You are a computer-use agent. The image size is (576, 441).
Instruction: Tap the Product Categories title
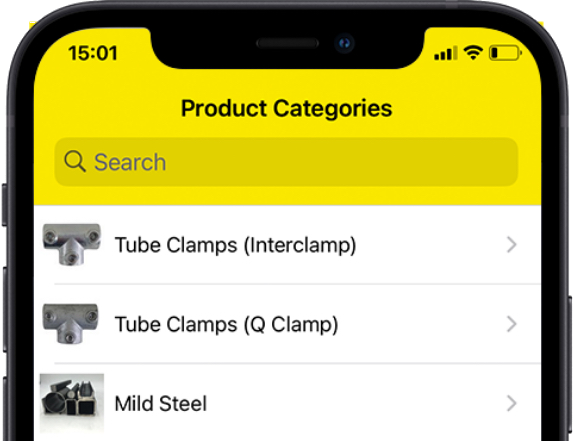click(287, 109)
